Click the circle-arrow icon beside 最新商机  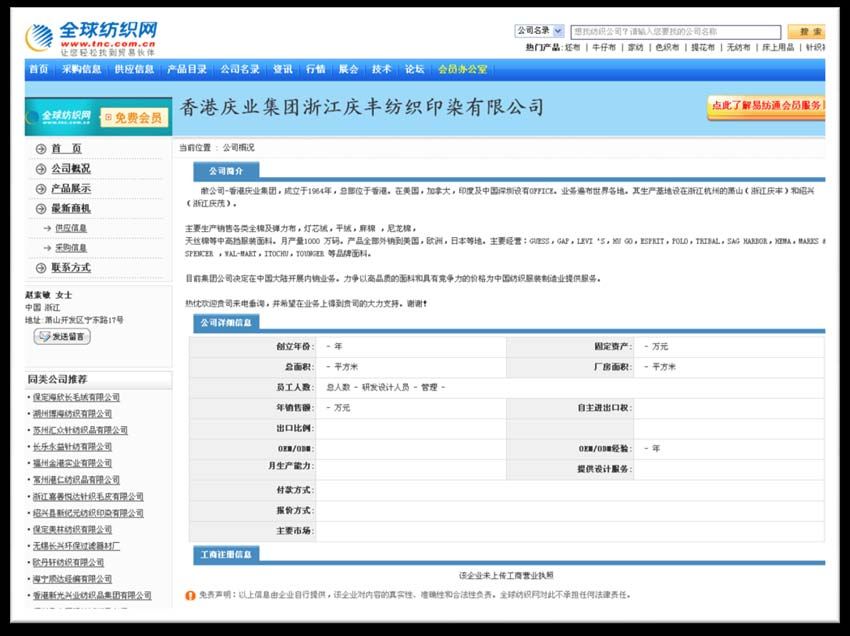pyautogui.click(x=41, y=209)
